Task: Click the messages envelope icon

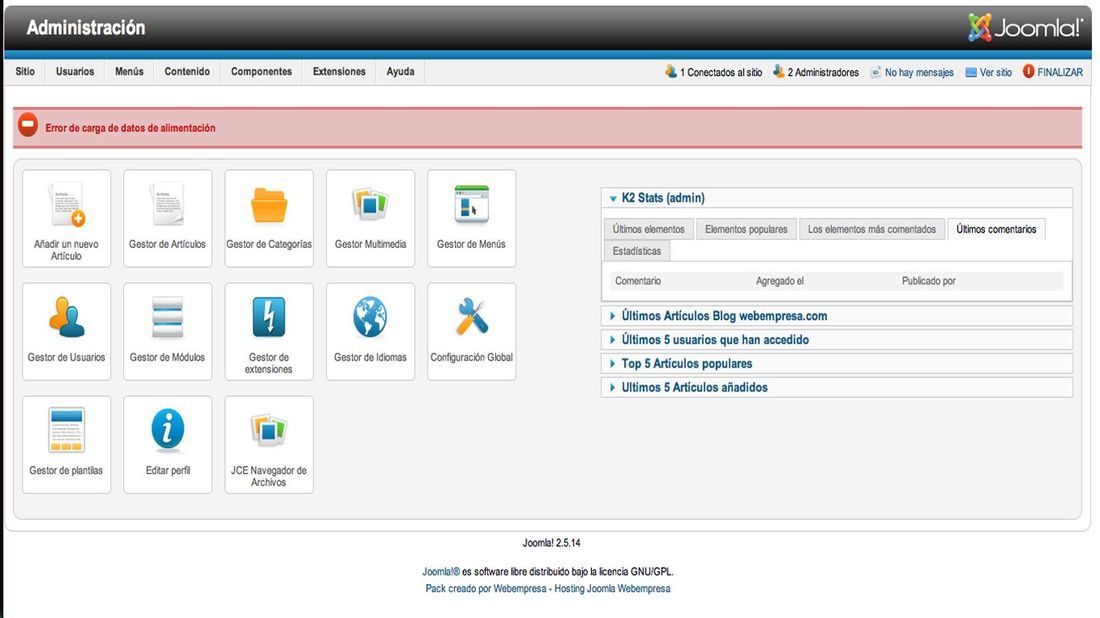Action: (875, 72)
